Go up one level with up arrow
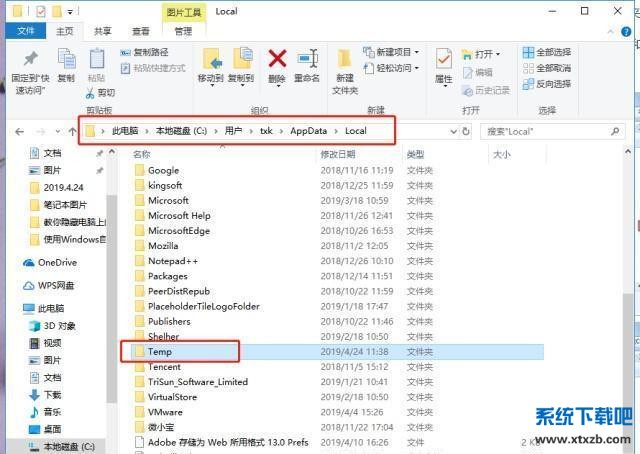 point(68,131)
